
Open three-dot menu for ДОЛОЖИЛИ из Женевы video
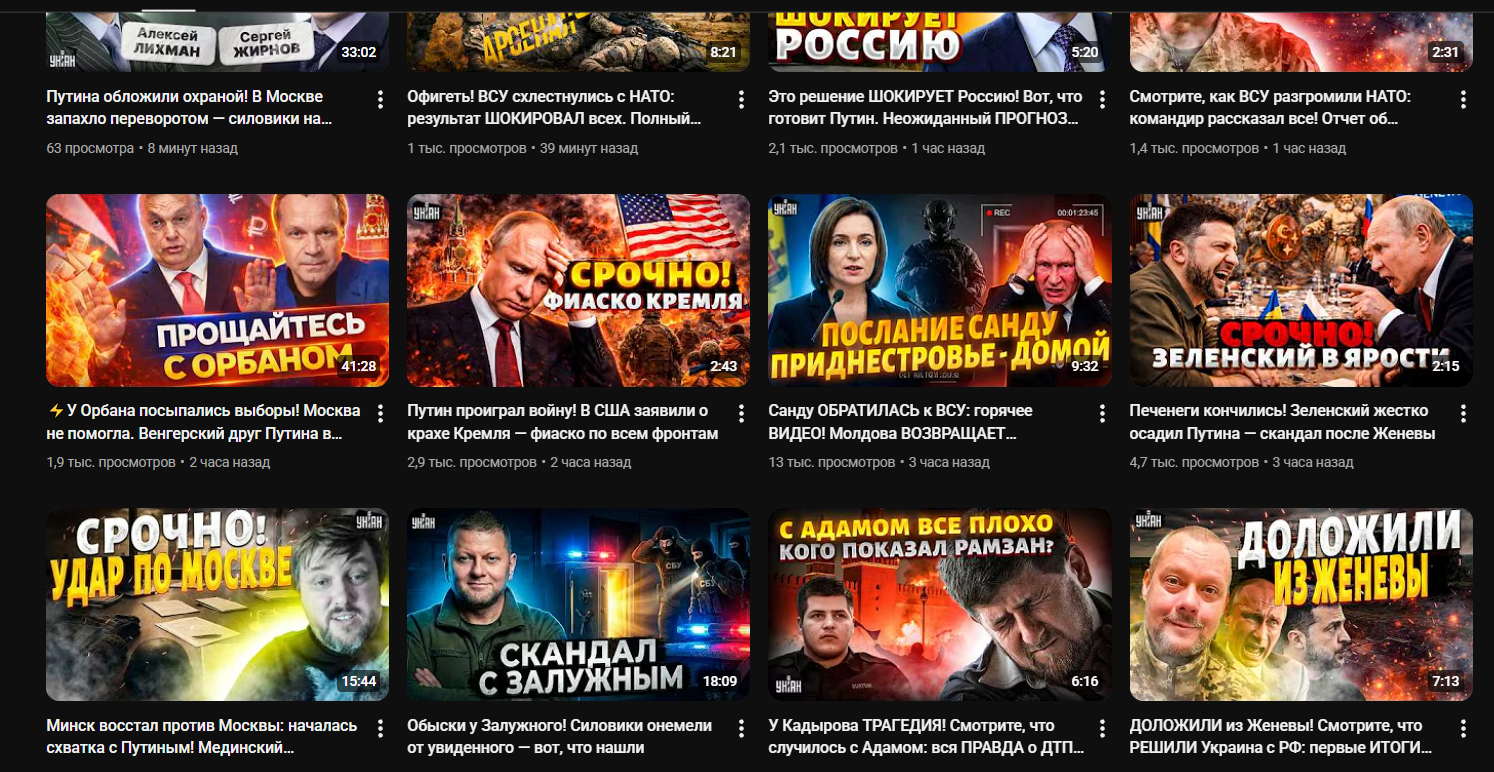[1463, 729]
